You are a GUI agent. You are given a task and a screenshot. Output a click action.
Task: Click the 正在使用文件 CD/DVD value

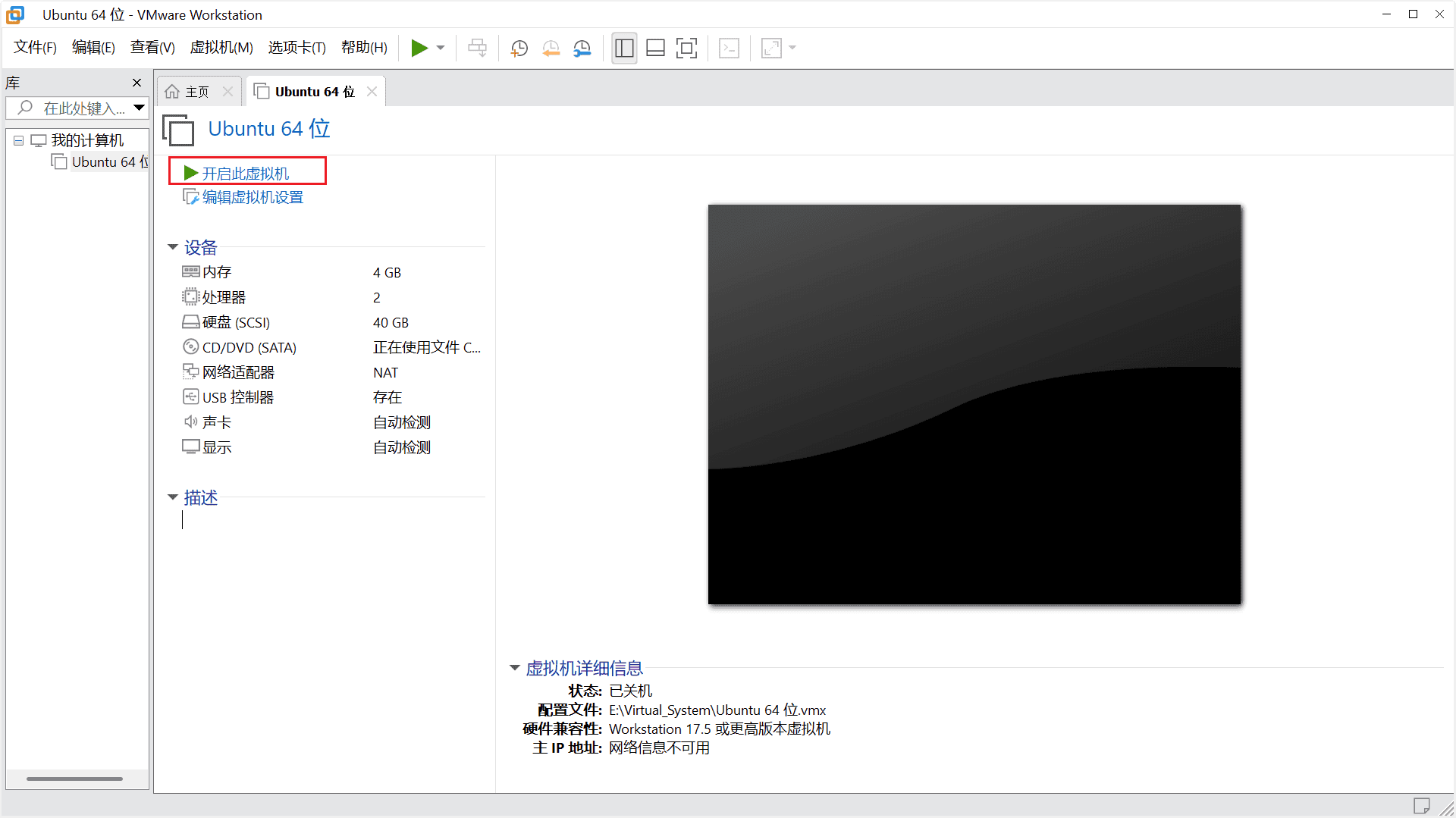pyautogui.click(x=427, y=347)
